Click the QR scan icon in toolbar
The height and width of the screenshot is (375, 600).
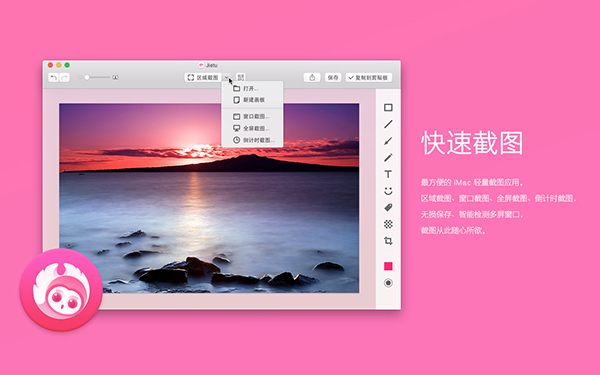coord(241,78)
